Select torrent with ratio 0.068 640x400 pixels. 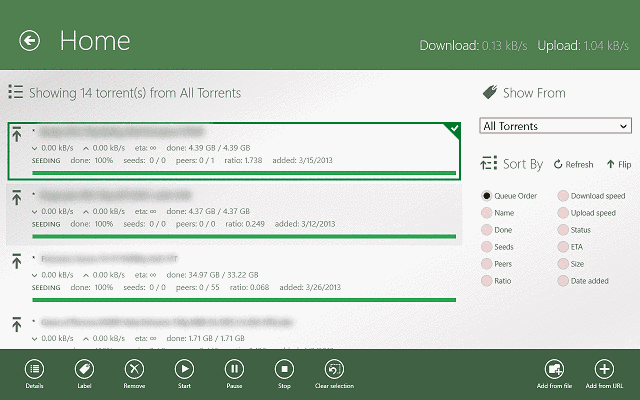(234, 278)
